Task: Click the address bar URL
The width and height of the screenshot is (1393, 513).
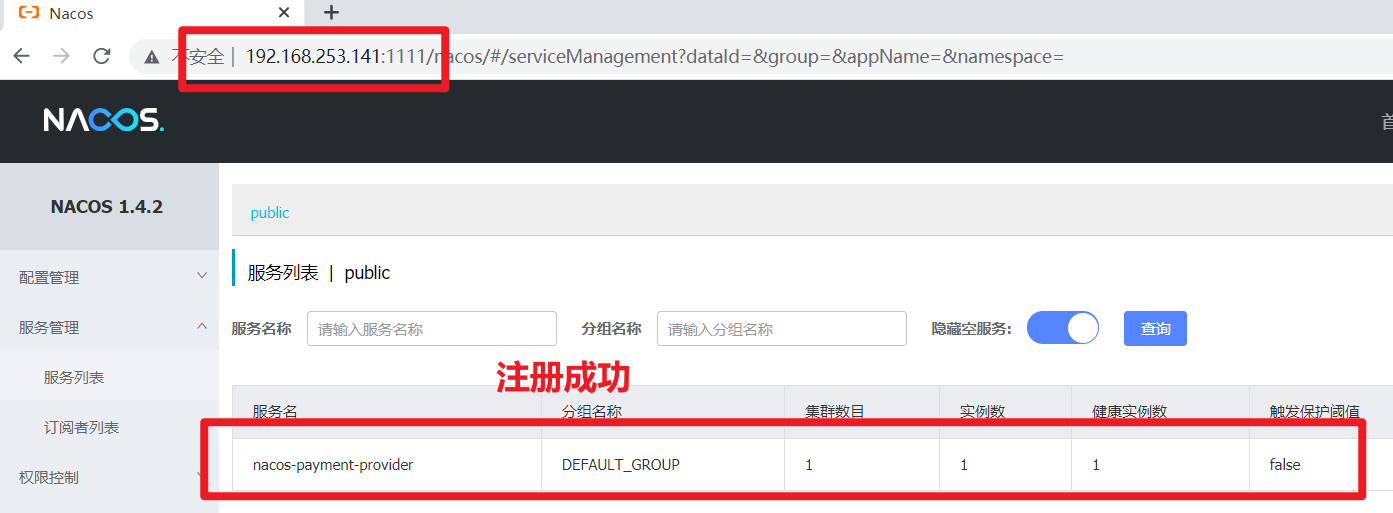Action: [655, 56]
